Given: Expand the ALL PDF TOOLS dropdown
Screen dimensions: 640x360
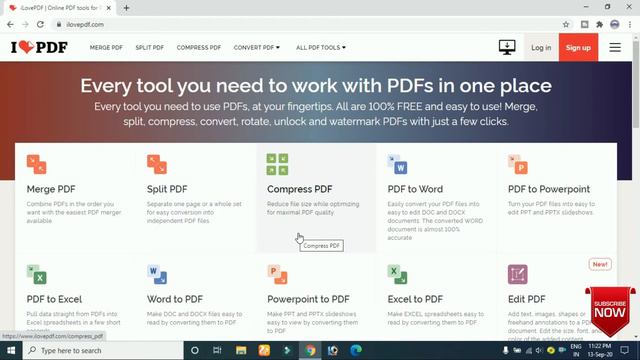Looking at the screenshot, I should click(321, 47).
